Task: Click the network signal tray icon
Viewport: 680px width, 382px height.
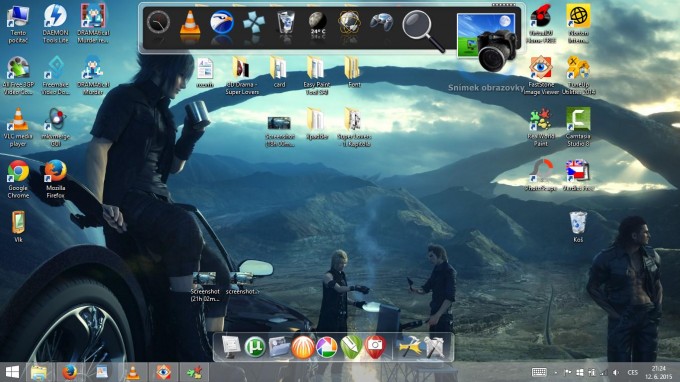Action: pos(604,372)
